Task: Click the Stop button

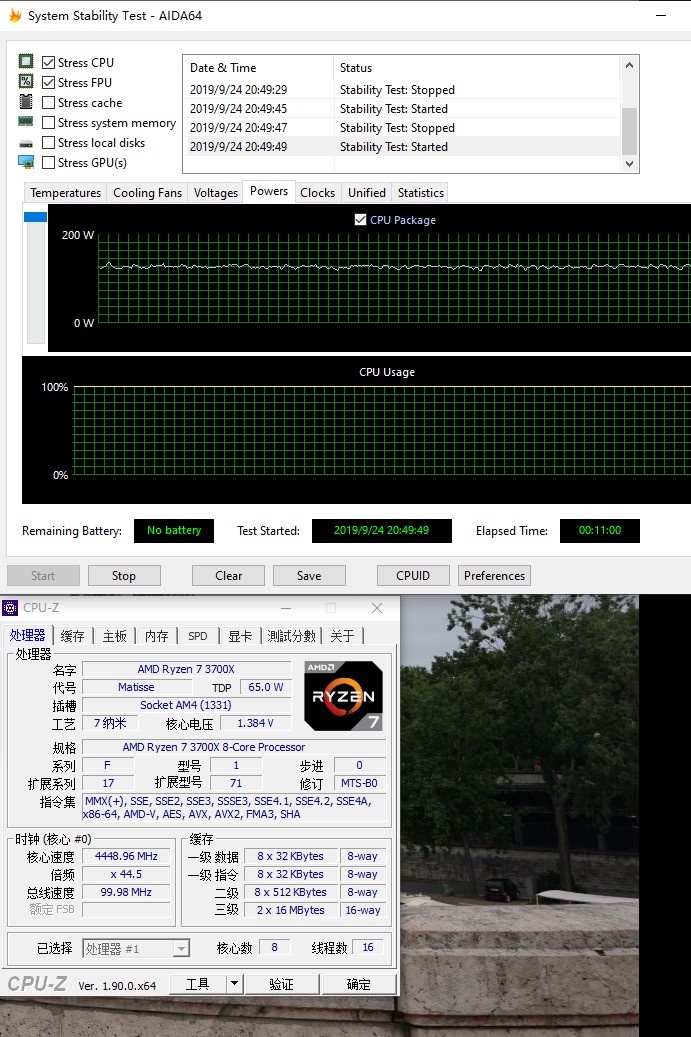Action: (124, 575)
